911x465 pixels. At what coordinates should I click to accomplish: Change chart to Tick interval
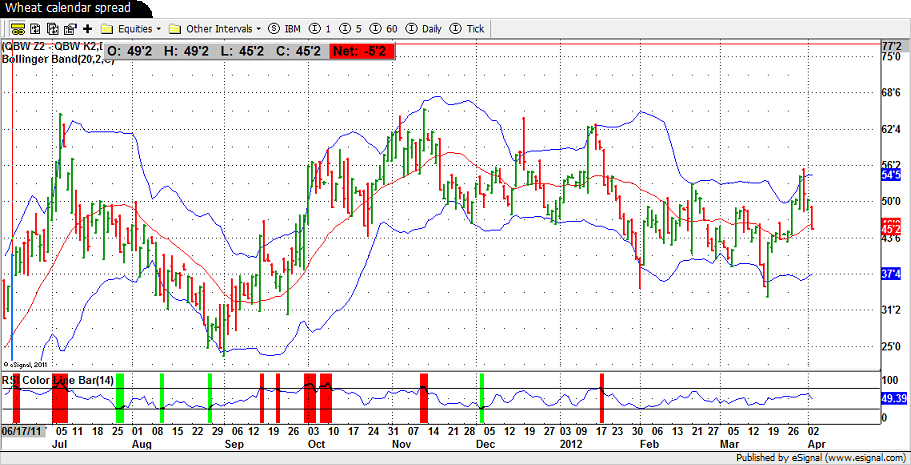point(468,29)
